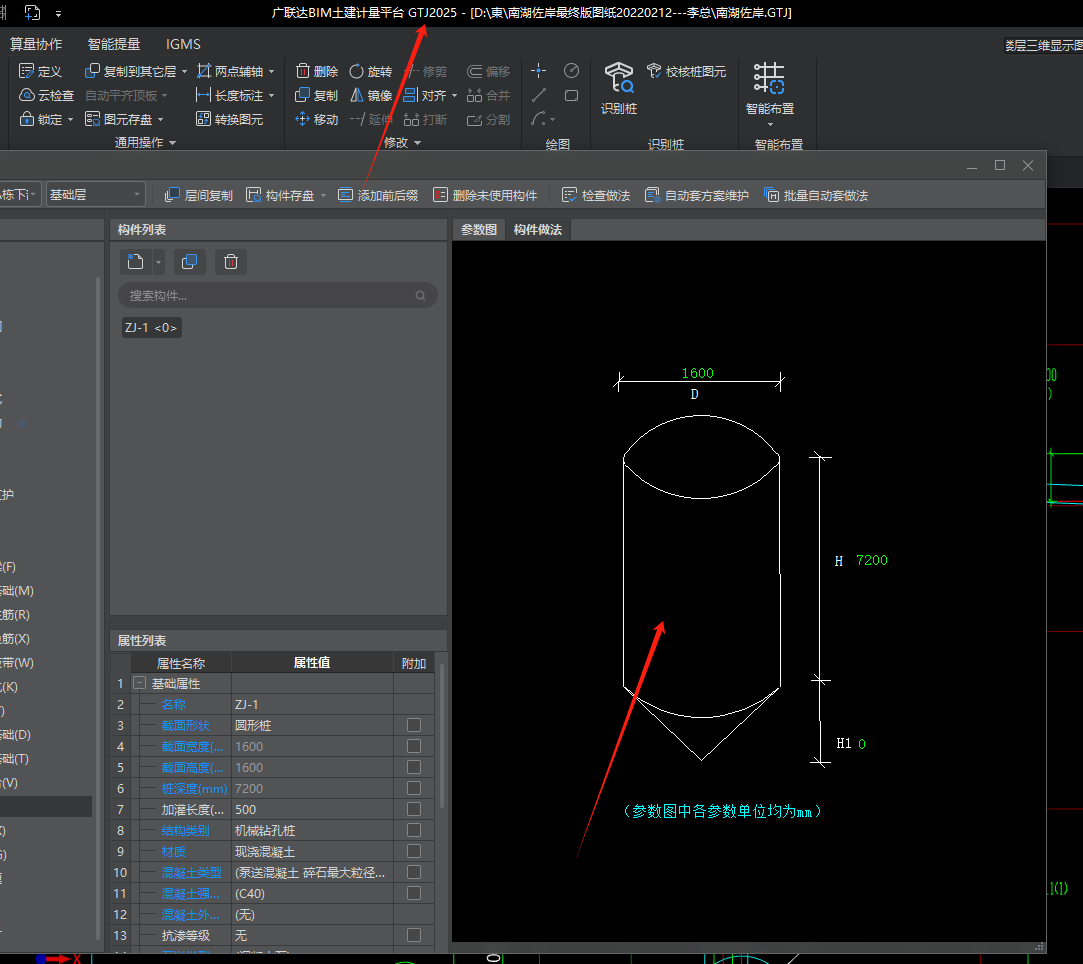
Task: Toggle 附加 checkbox for 材质 row
Action: pos(414,851)
